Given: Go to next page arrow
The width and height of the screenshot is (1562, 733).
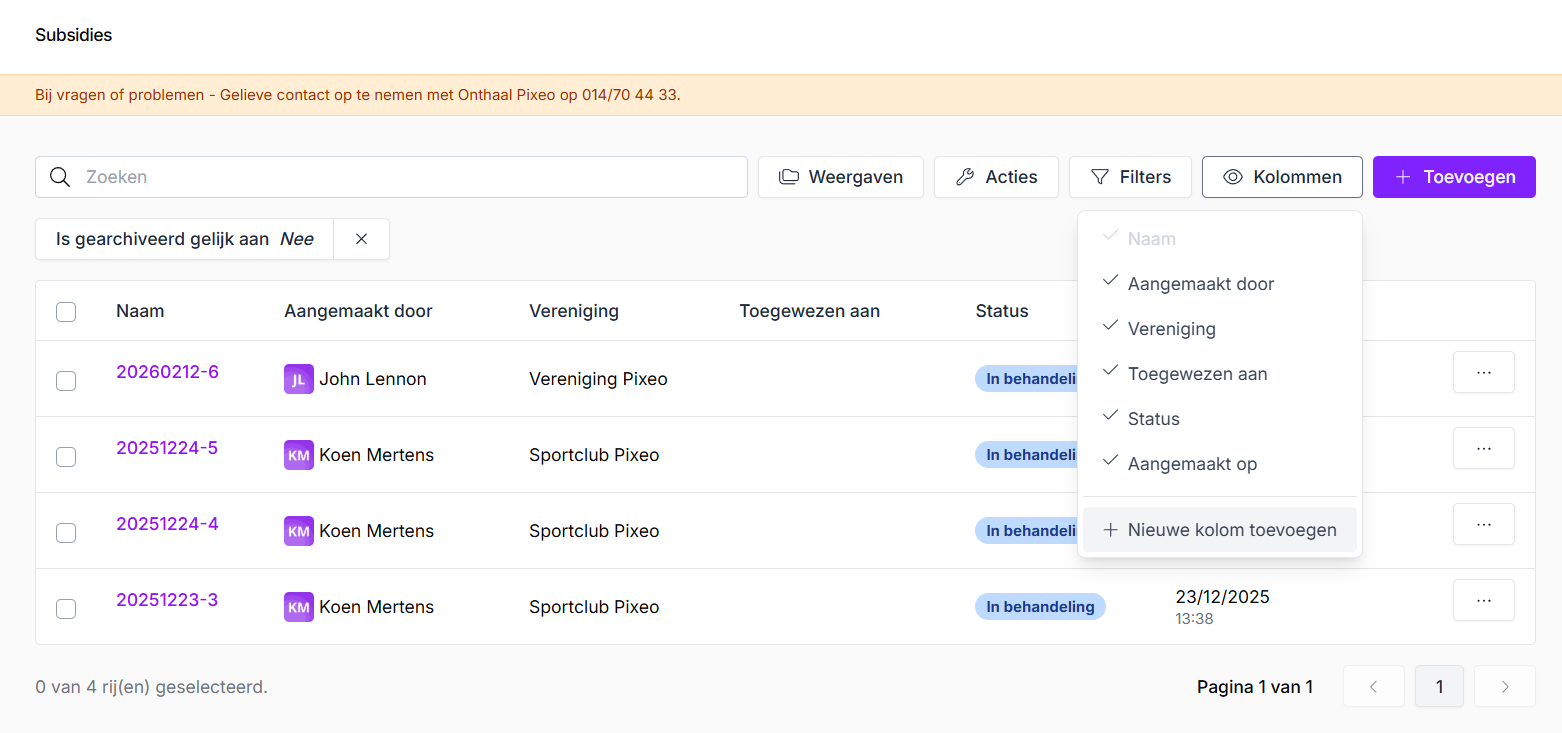Looking at the screenshot, I should [1504, 686].
